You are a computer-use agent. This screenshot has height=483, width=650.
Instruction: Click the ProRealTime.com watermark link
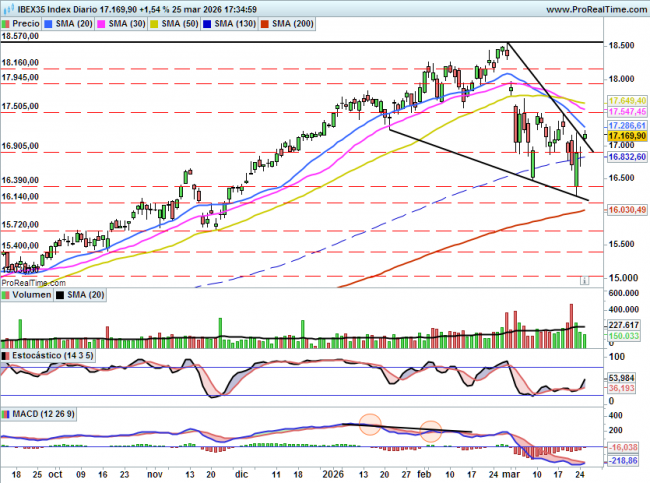[x=34, y=283]
